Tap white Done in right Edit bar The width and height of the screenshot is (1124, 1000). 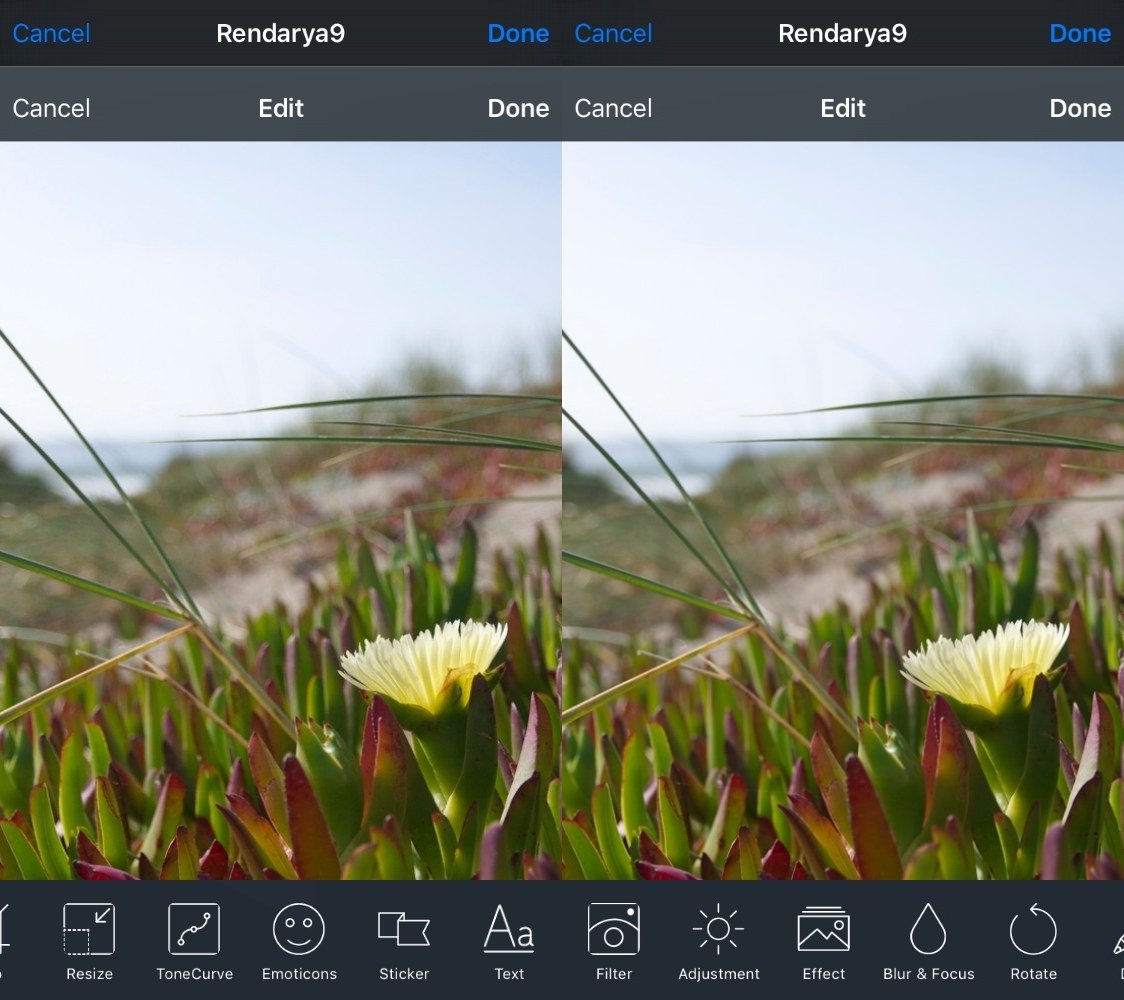pyautogui.click(x=1080, y=108)
